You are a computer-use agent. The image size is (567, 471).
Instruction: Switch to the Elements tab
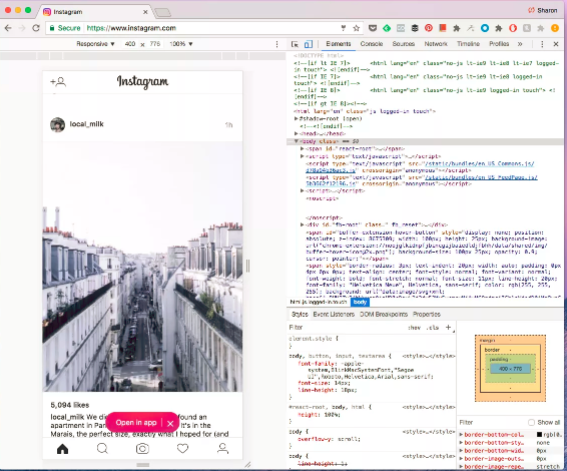pyautogui.click(x=338, y=44)
